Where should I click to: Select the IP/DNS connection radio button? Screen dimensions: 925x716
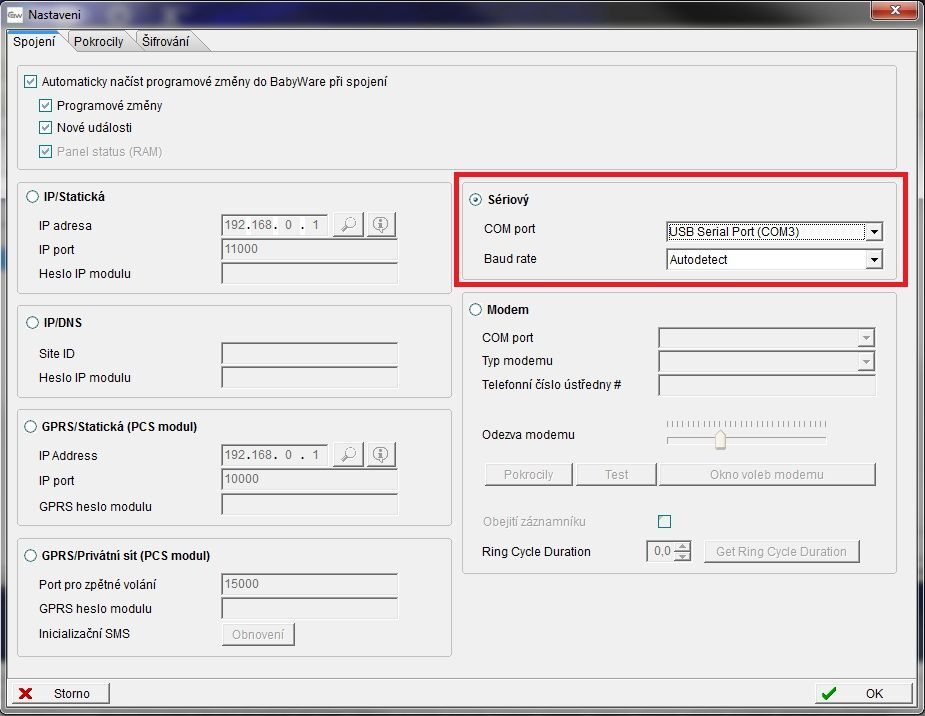[32, 324]
